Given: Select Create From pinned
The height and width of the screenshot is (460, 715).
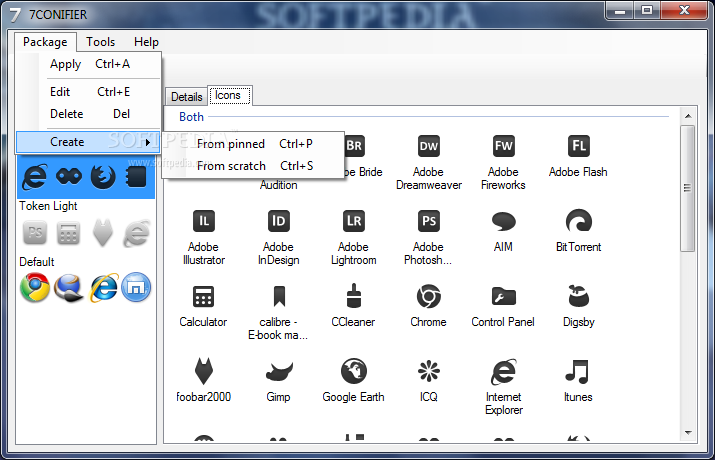Looking at the screenshot, I should click(254, 144).
